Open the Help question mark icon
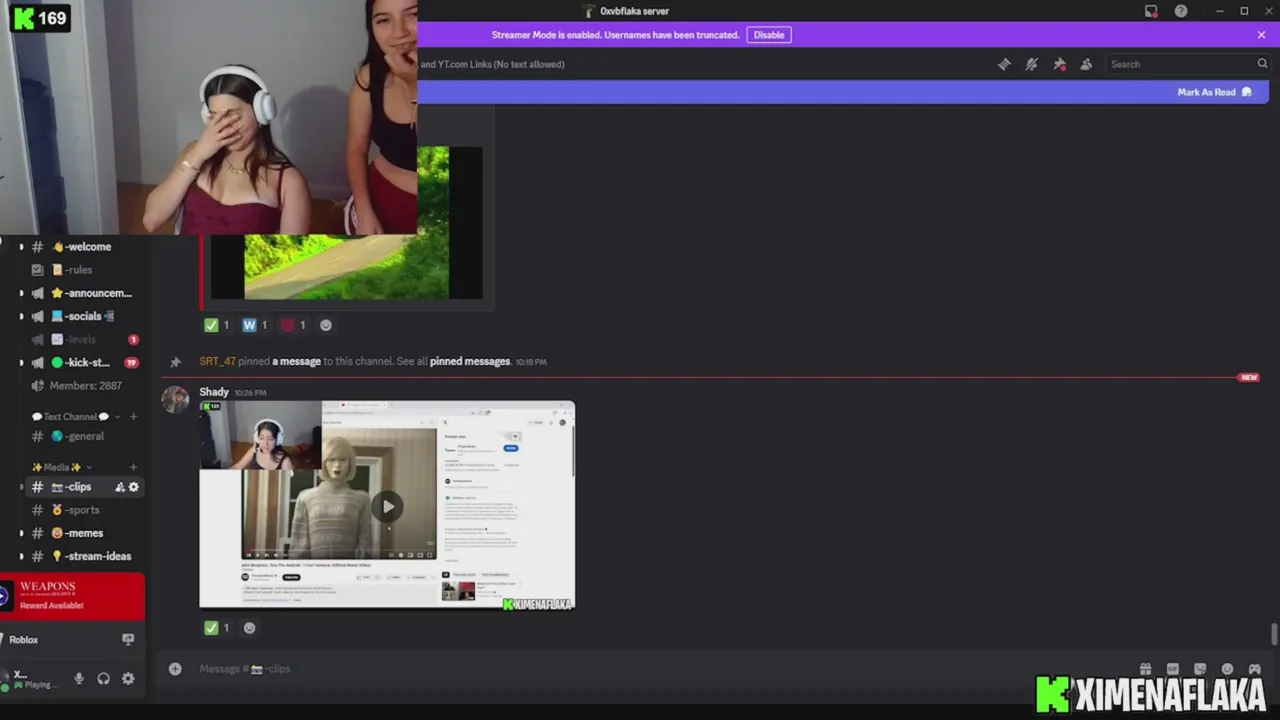The width and height of the screenshot is (1280, 720). (1181, 11)
